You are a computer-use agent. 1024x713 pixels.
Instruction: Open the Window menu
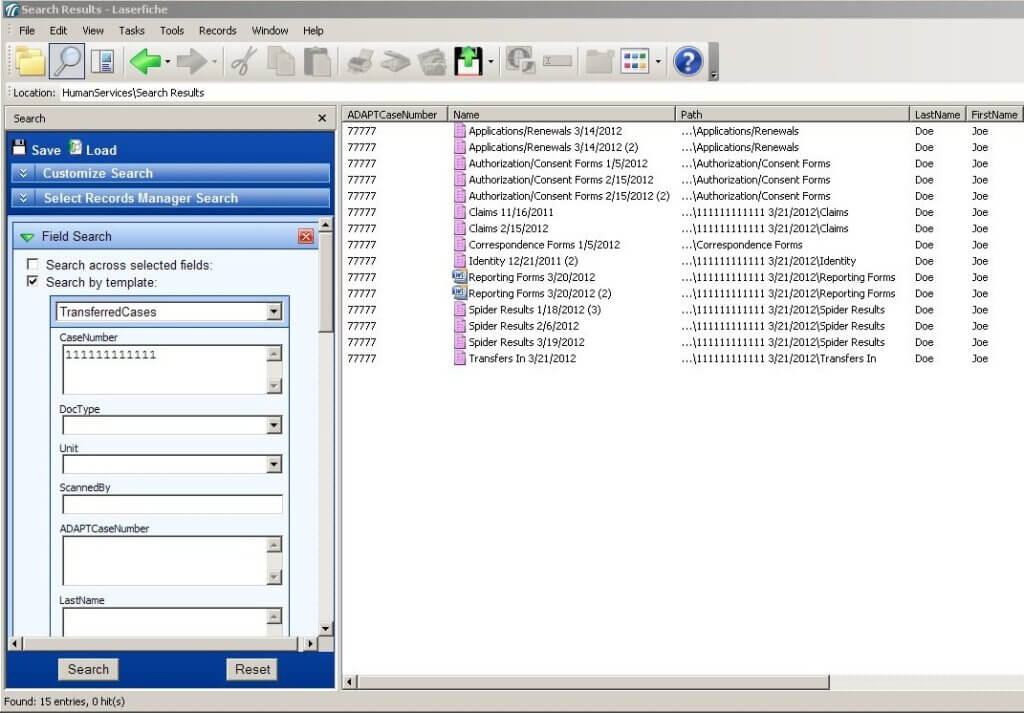pos(270,31)
